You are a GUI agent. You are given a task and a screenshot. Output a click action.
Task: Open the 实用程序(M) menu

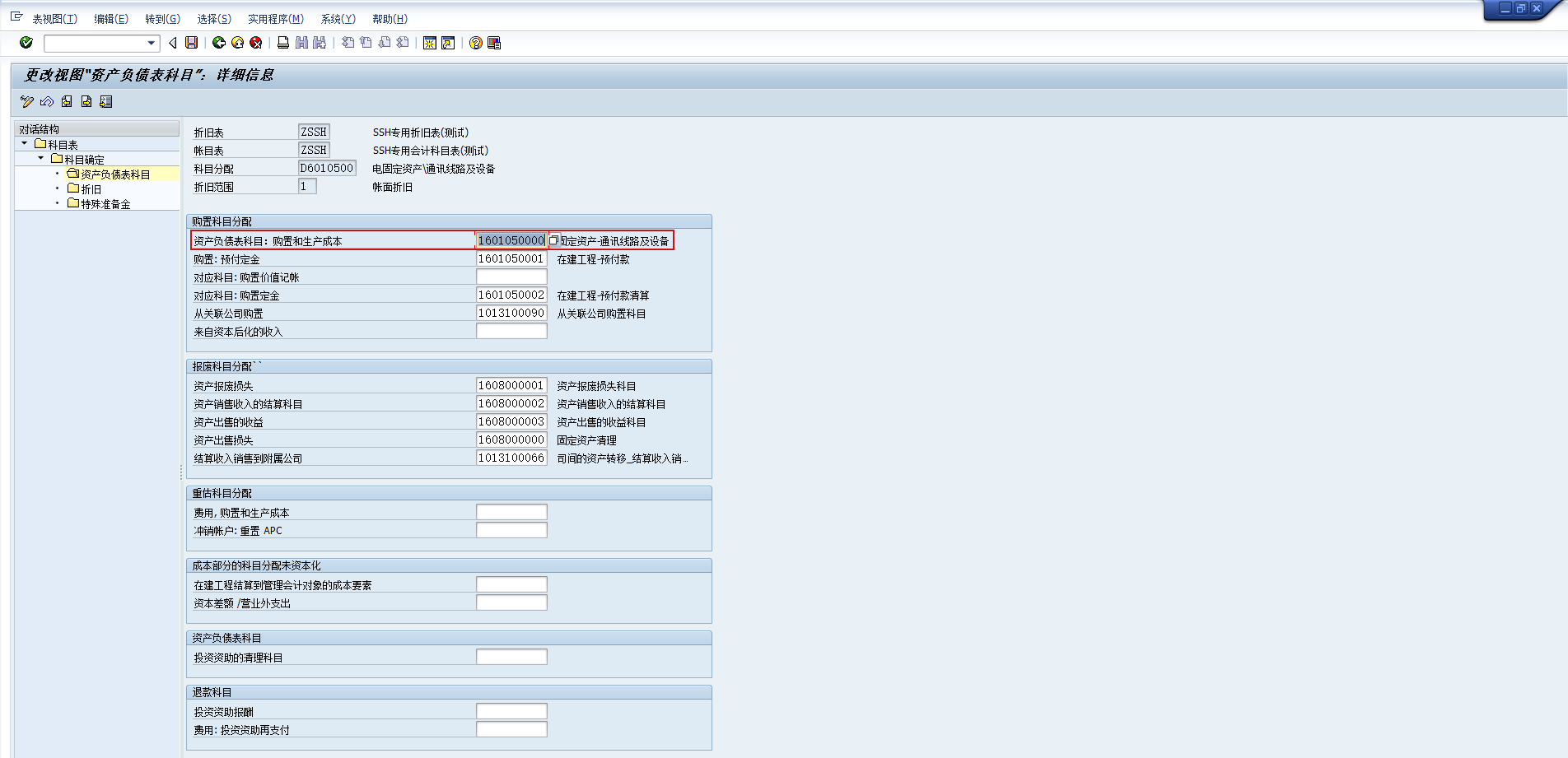(276, 19)
